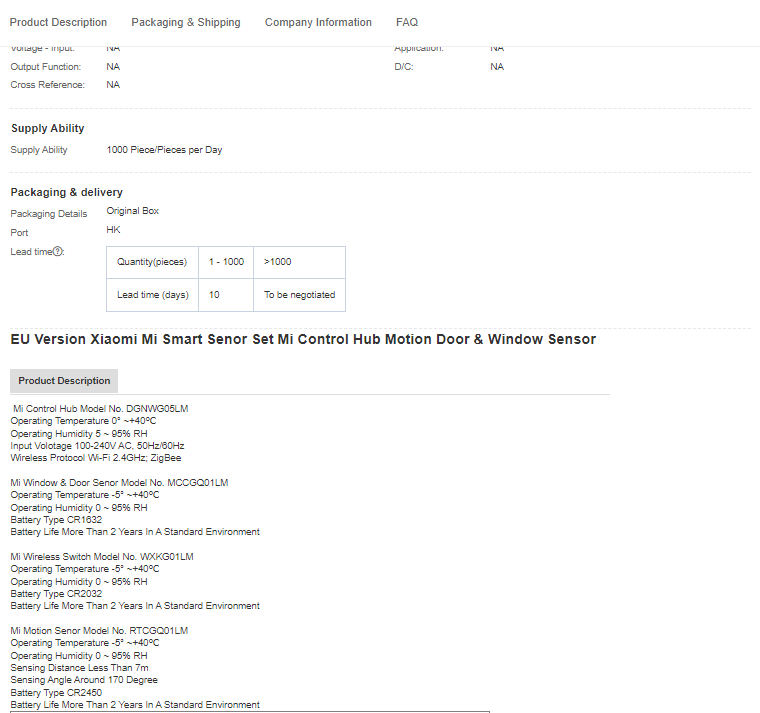Click 'Sensing Angle Around 170 Degree' line
Viewport: 760px width, 713px height.
84,680
